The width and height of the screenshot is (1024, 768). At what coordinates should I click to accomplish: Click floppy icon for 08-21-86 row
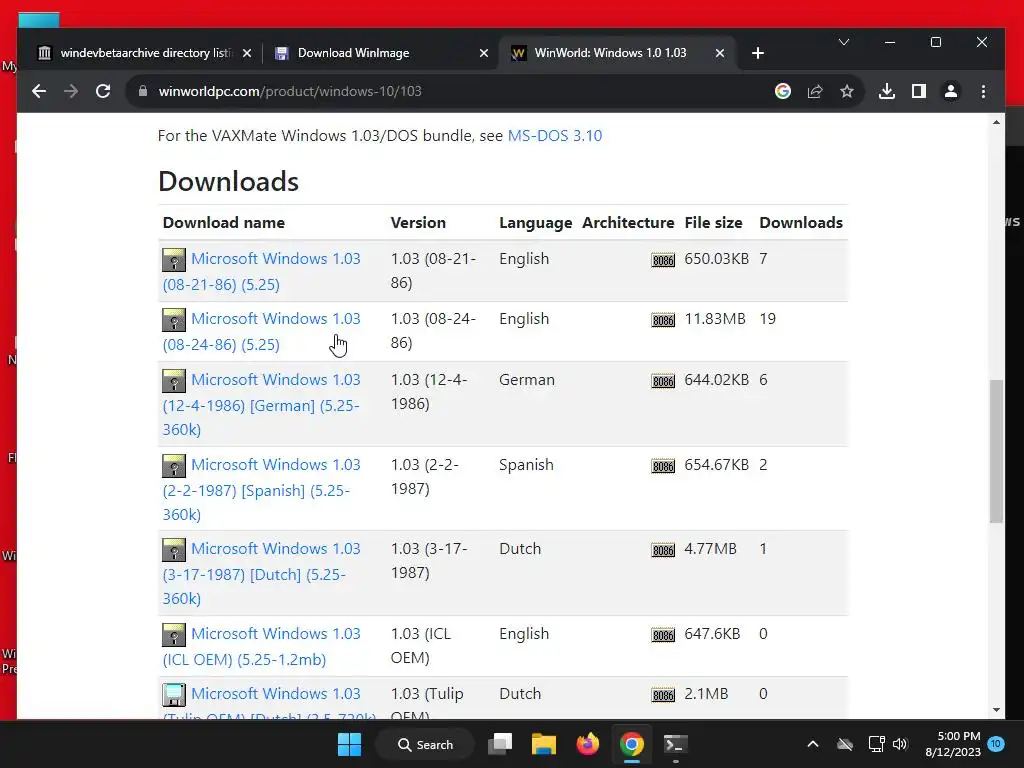point(174,260)
